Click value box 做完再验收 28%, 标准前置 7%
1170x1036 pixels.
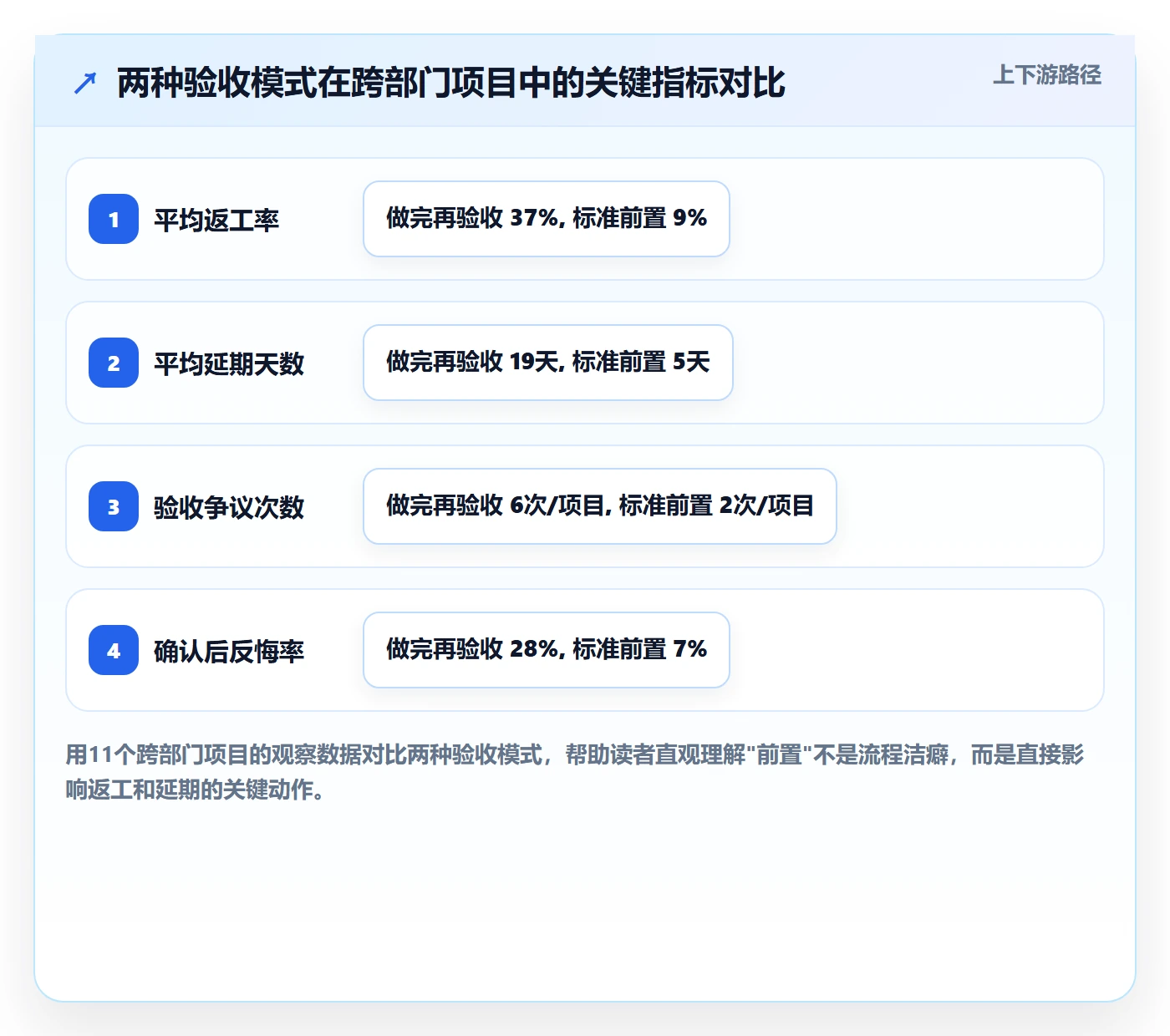pyautogui.click(x=547, y=650)
